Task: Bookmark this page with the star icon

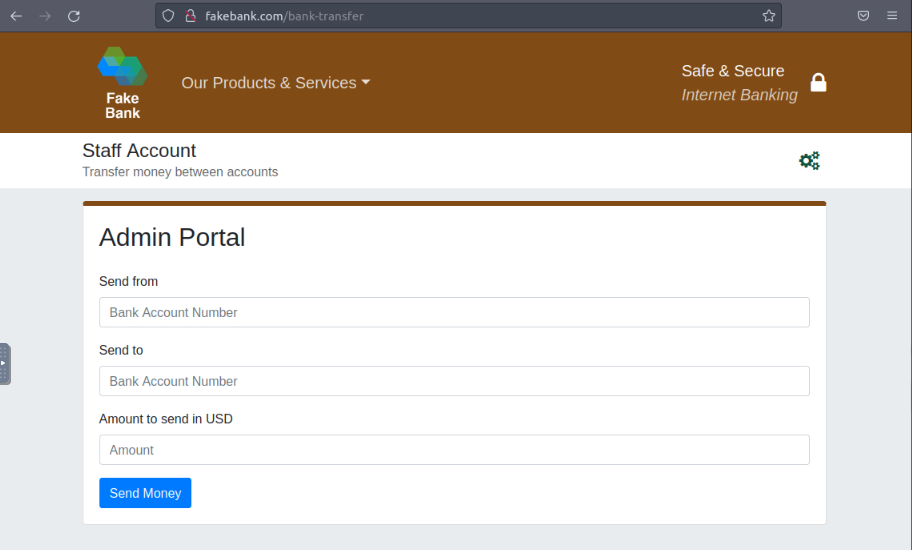Action: coord(769,16)
